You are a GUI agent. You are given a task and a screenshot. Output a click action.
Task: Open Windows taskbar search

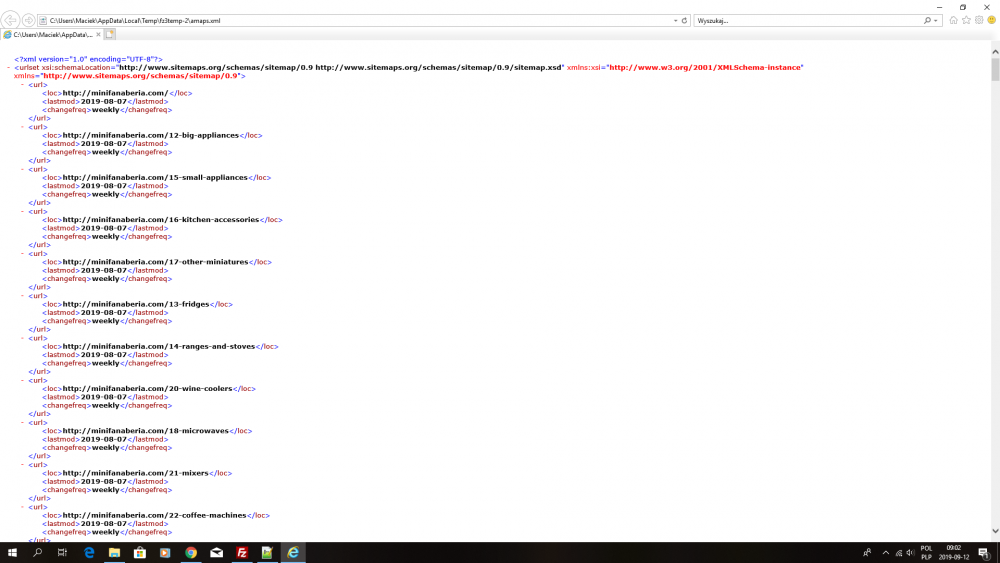click(x=37, y=553)
